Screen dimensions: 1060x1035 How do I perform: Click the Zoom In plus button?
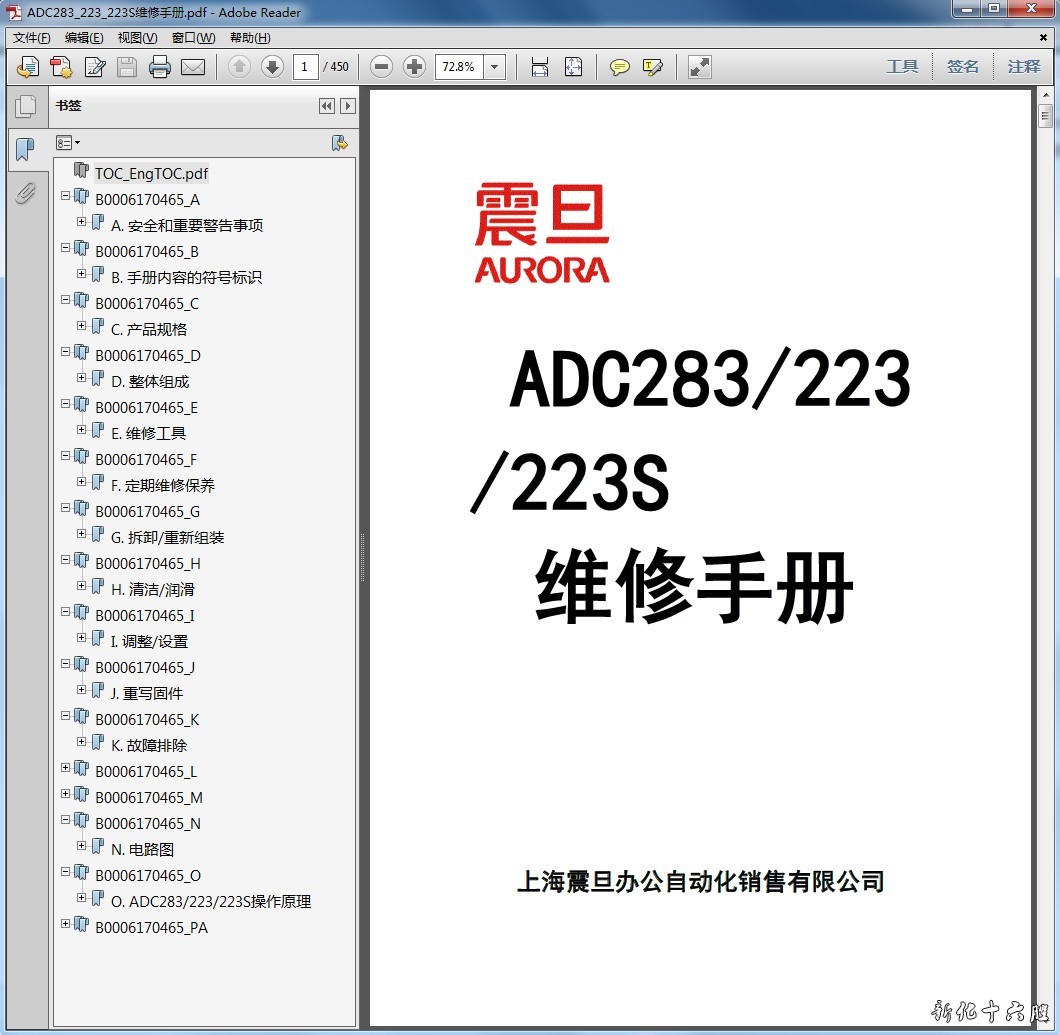pyautogui.click(x=414, y=67)
